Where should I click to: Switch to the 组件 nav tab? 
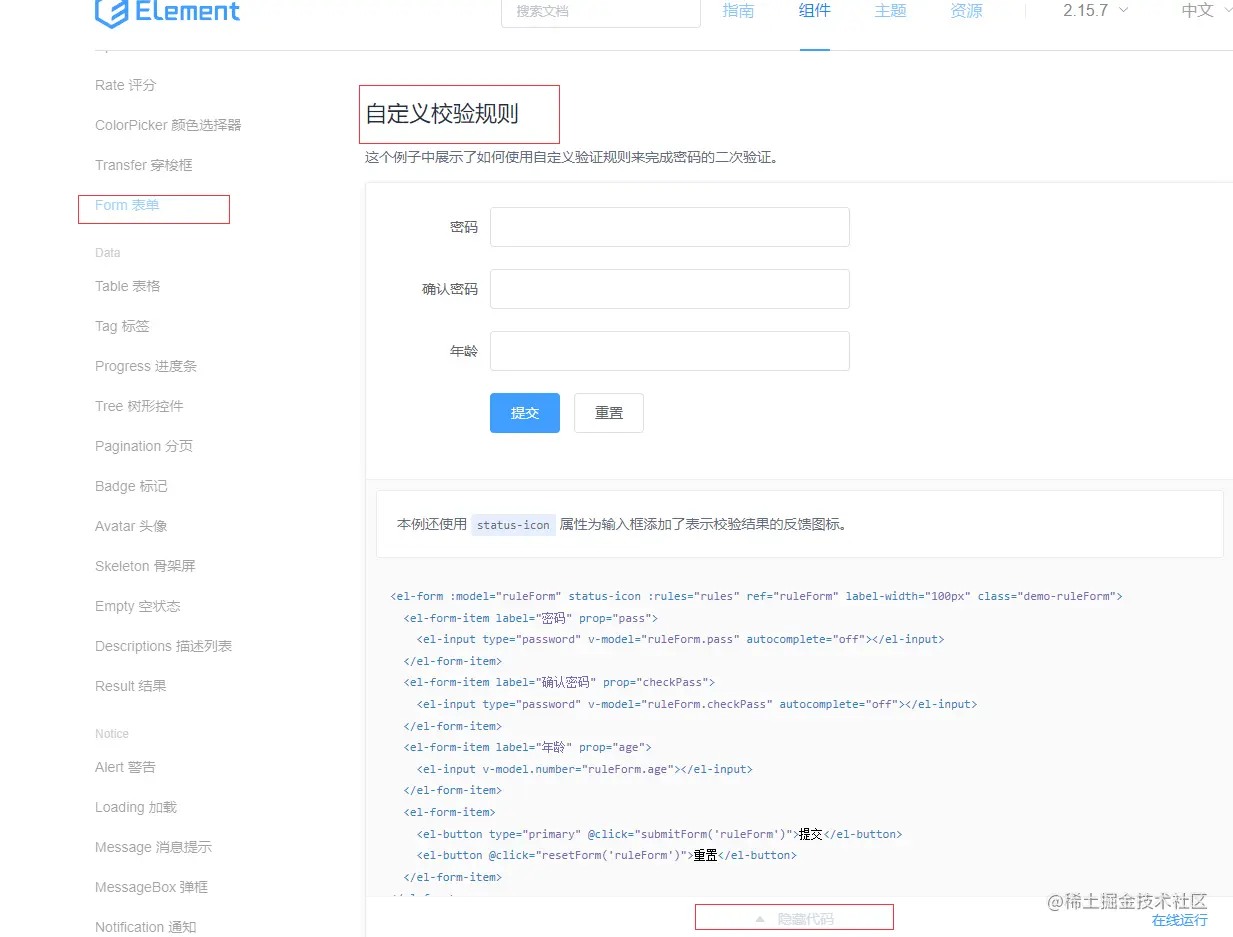[814, 11]
